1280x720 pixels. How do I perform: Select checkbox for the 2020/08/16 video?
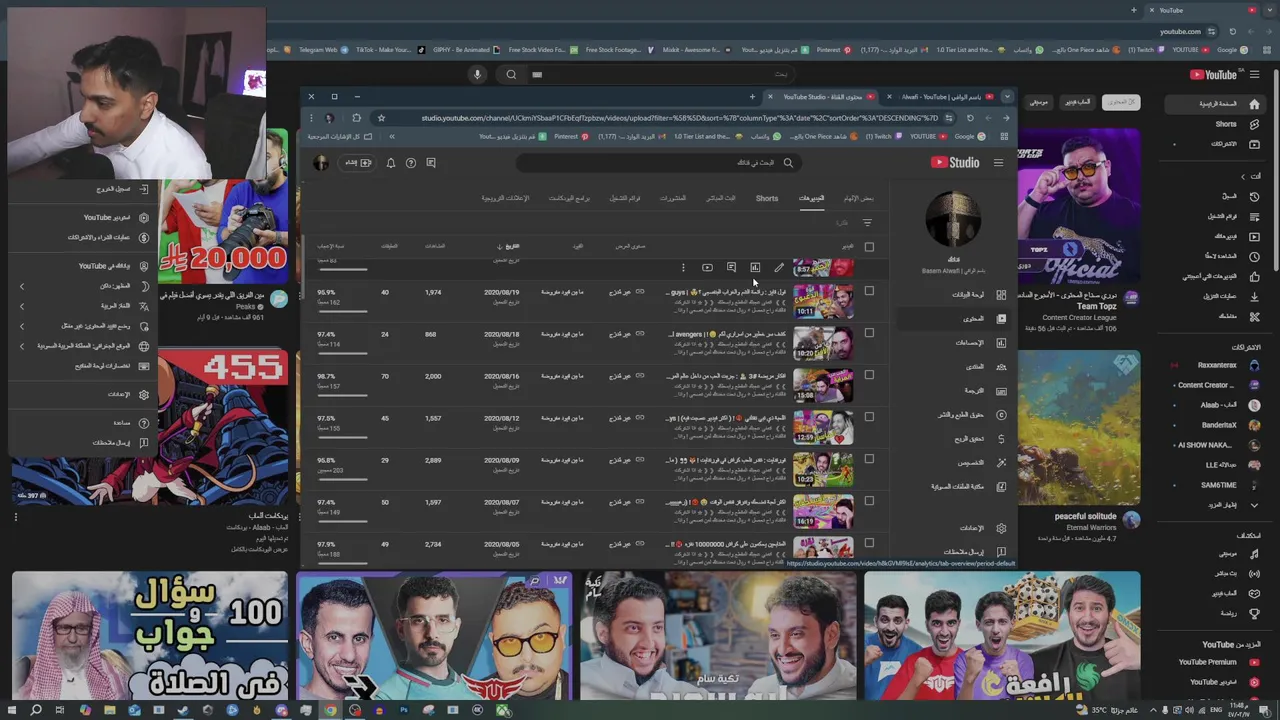point(869,376)
